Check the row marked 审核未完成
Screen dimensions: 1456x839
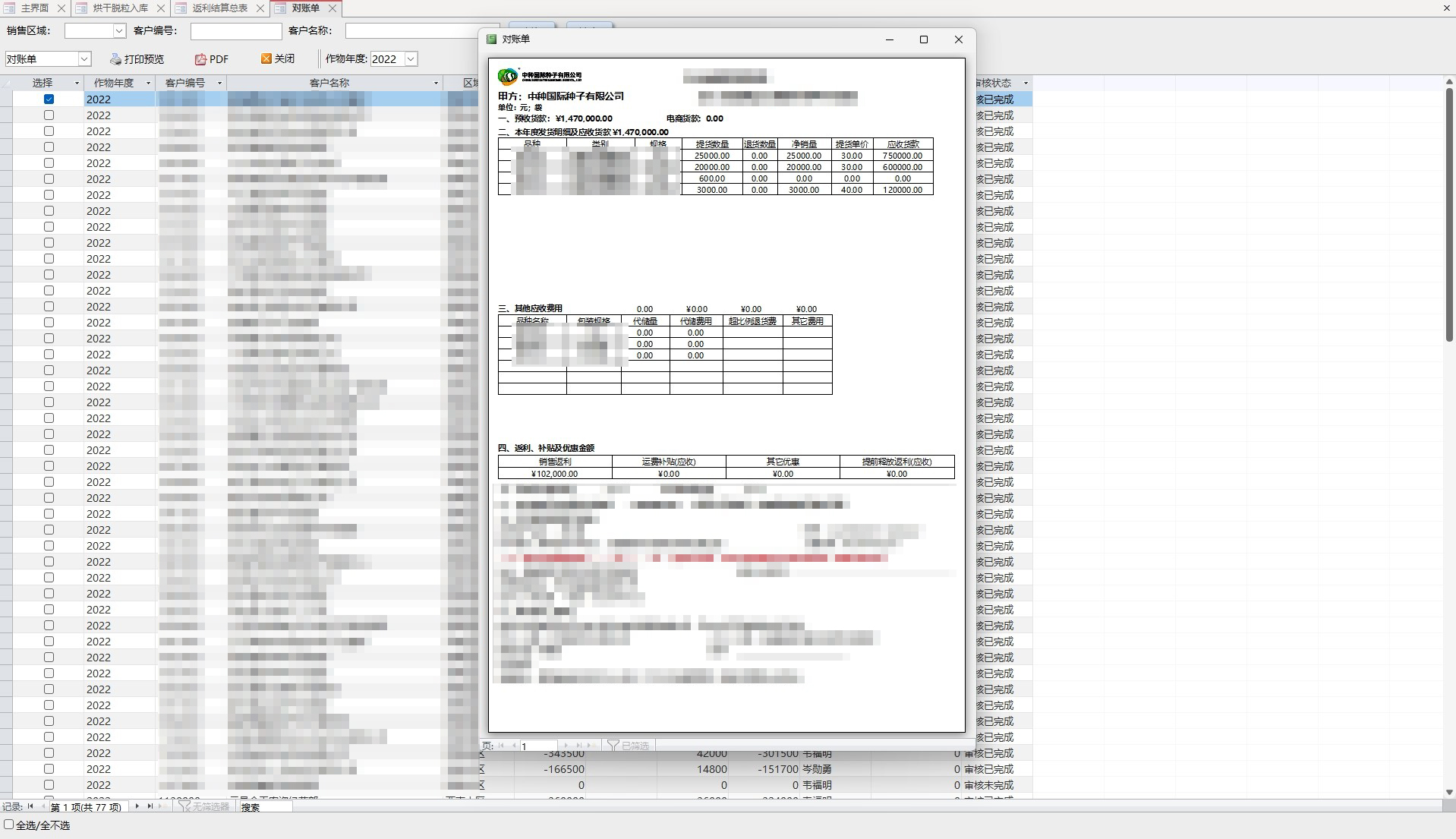click(x=49, y=784)
